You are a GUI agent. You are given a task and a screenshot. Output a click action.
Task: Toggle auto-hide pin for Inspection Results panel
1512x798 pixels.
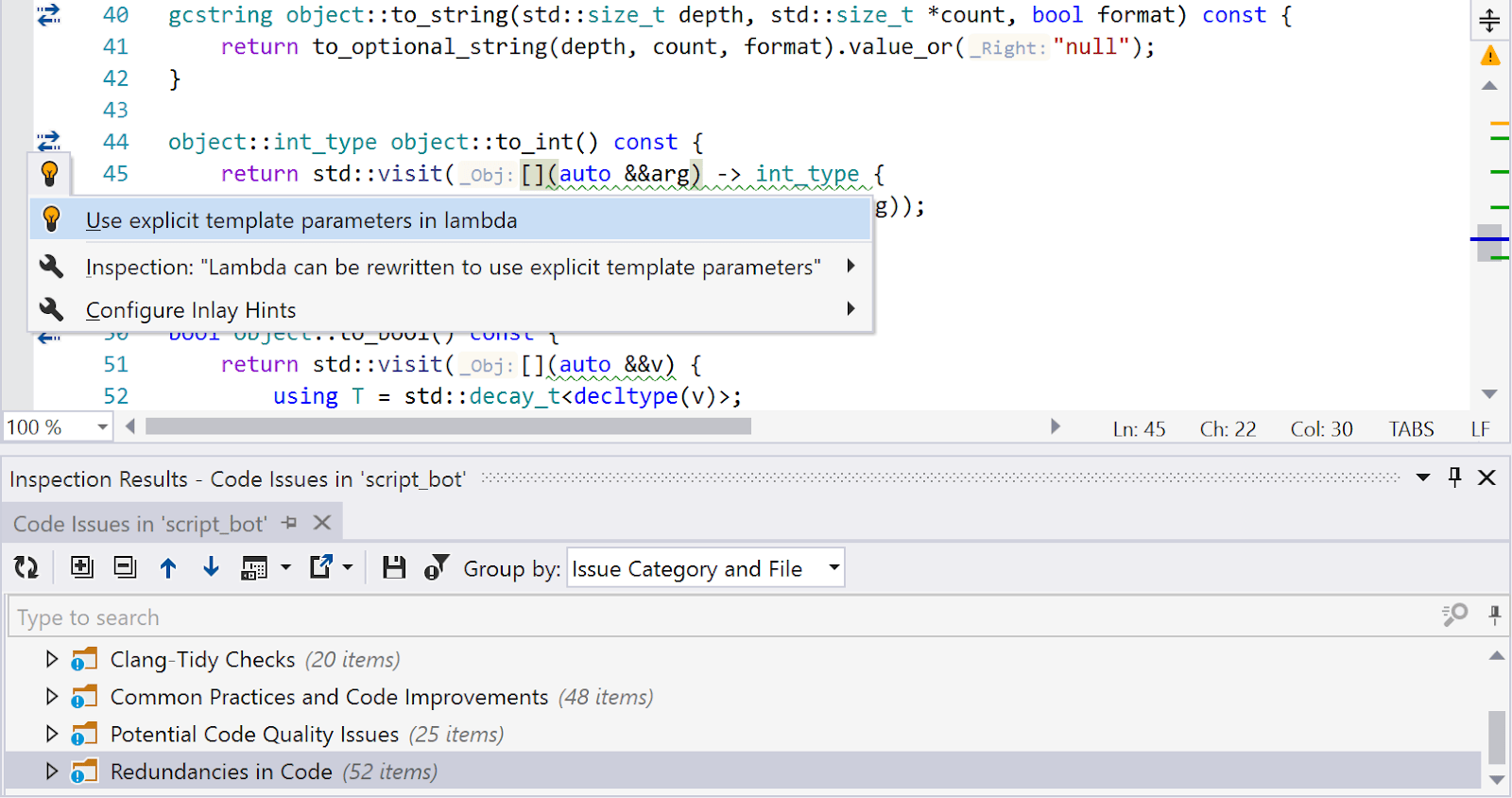point(1454,477)
